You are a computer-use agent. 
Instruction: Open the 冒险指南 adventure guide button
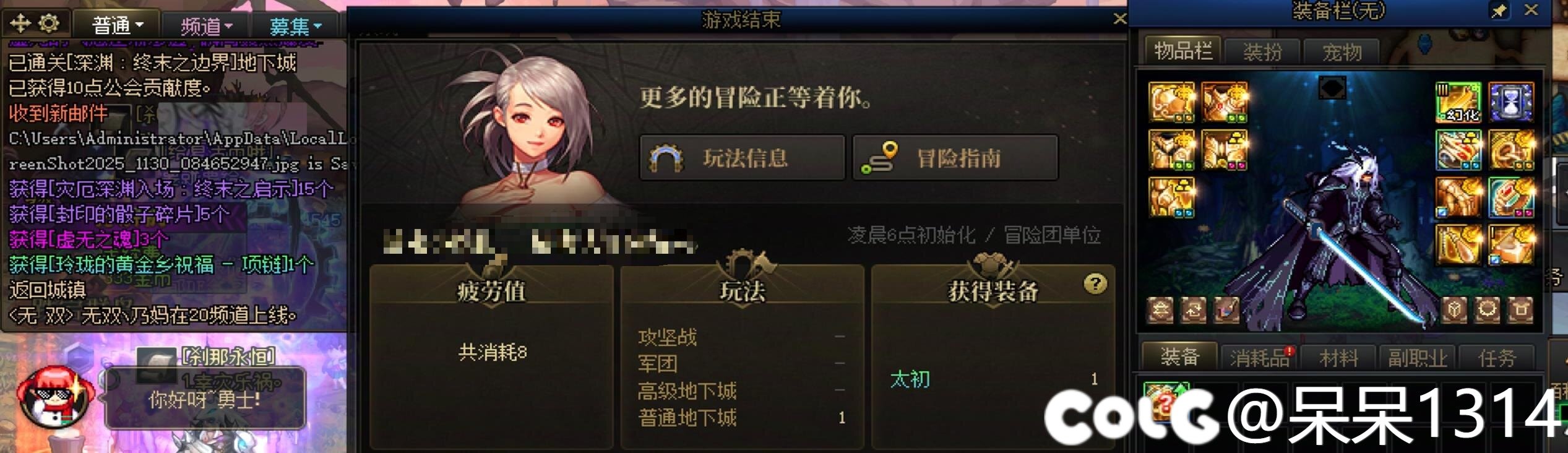[x=955, y=158]
